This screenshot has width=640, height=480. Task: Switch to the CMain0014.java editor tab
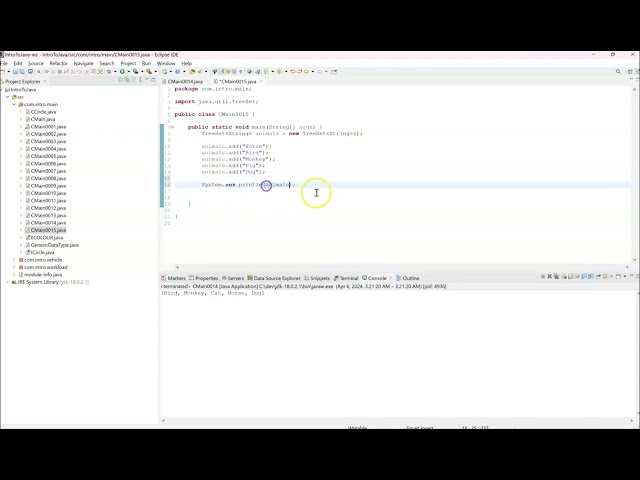184,81
